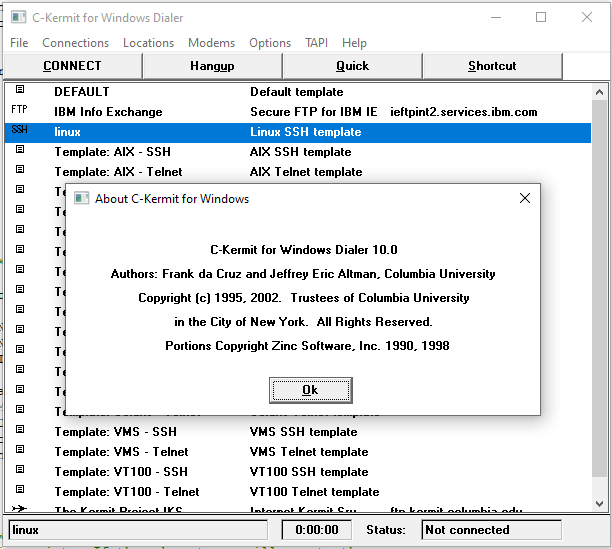This screenshot has width=612, height=549.
Task: Click the linux field in status bar
Action: (138, 530)
